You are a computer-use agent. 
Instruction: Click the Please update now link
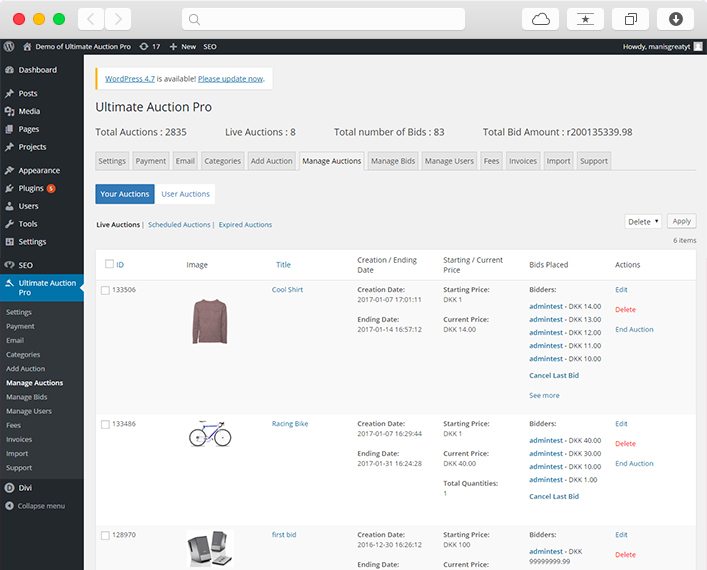pyautogui.click(x=230, y=79)
